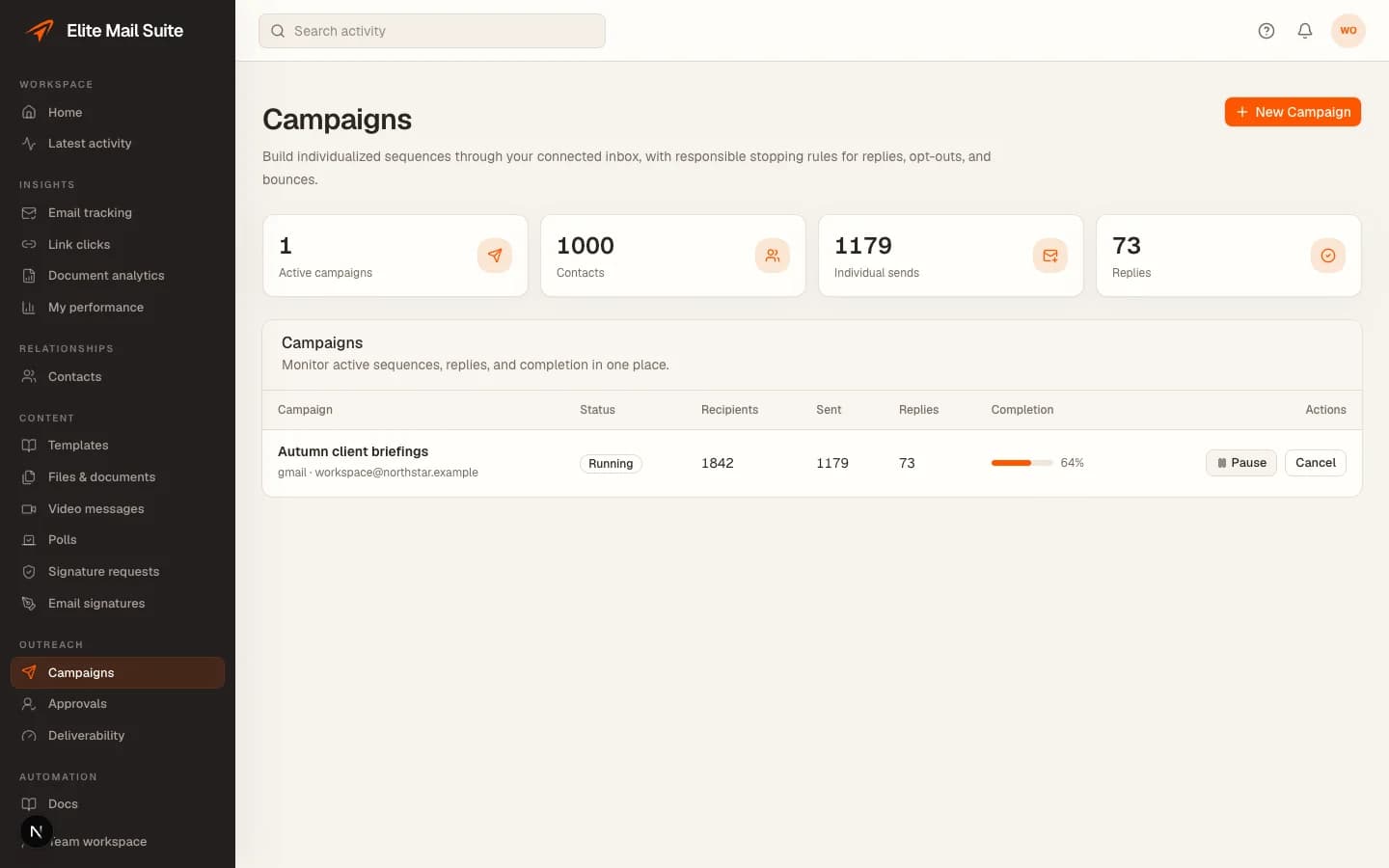Create a New Campaign
This screenshot has width=1389, height=868.
(1293, 112)
